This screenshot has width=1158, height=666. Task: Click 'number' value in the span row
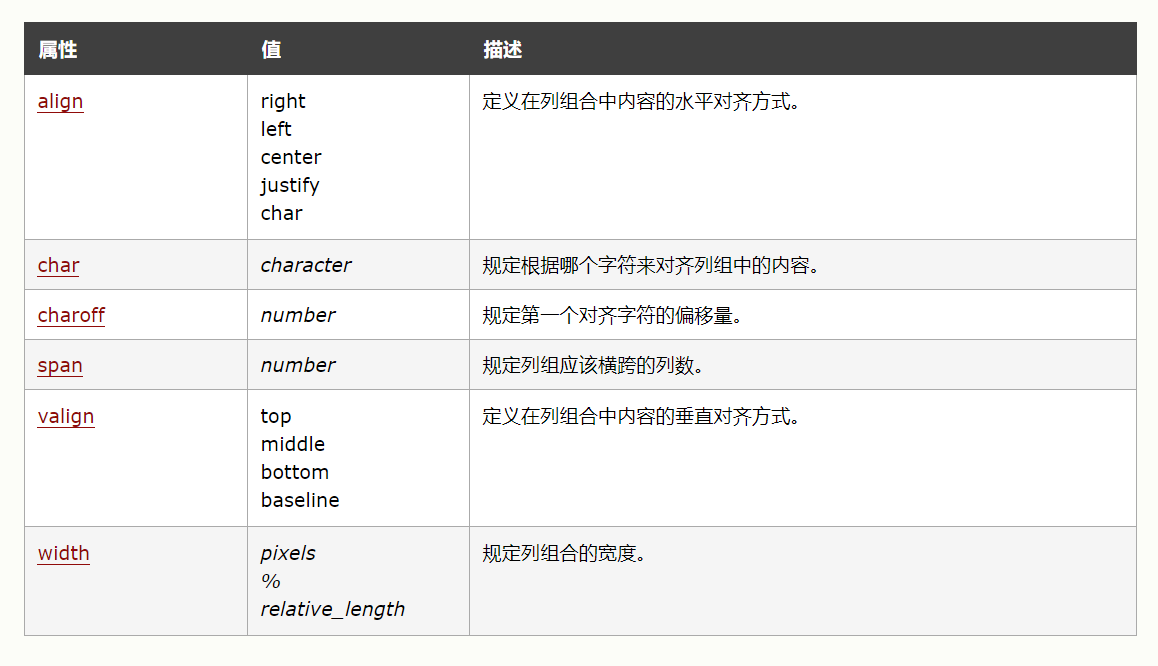click(x=298, y=365)
